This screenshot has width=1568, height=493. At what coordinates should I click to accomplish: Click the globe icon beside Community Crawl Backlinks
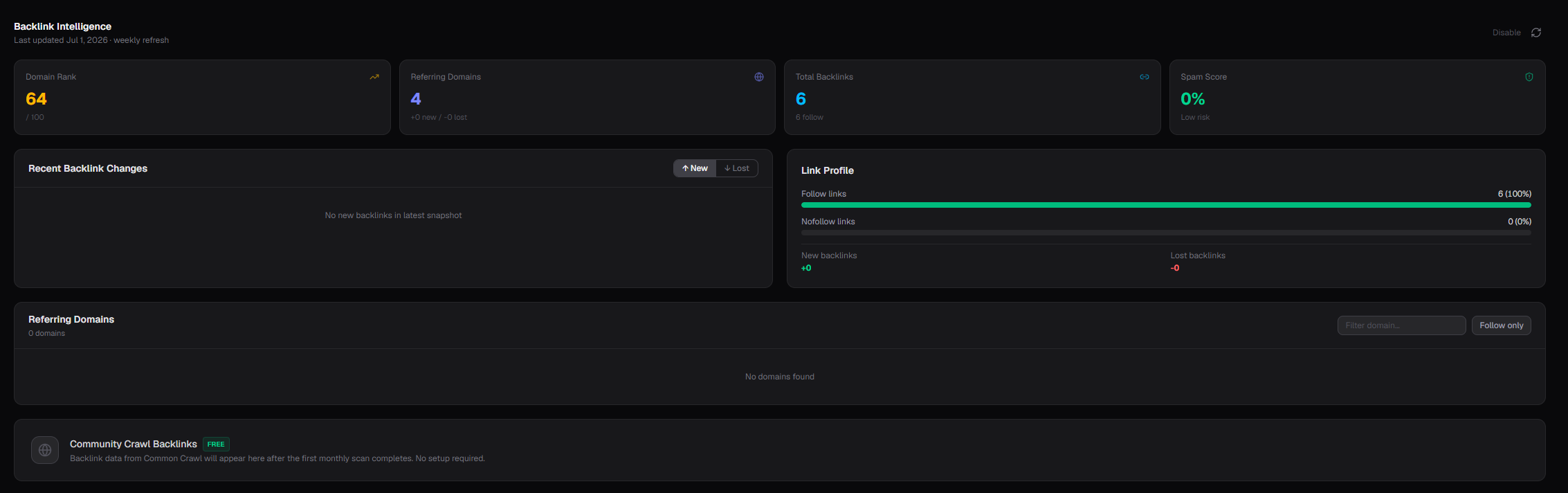(45, 450)
